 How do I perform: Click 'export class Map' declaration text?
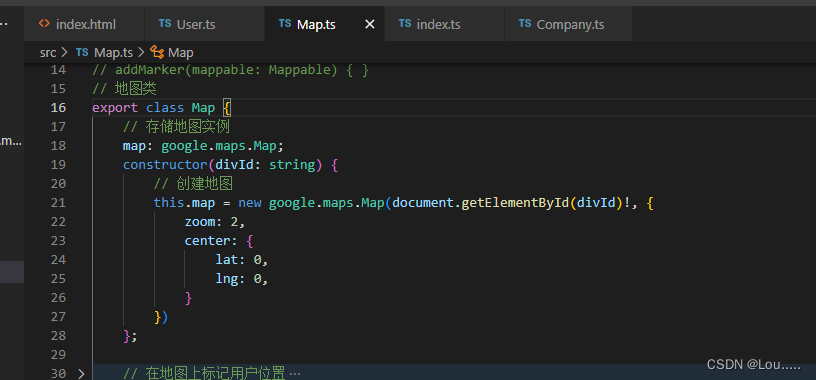[154, 108]
